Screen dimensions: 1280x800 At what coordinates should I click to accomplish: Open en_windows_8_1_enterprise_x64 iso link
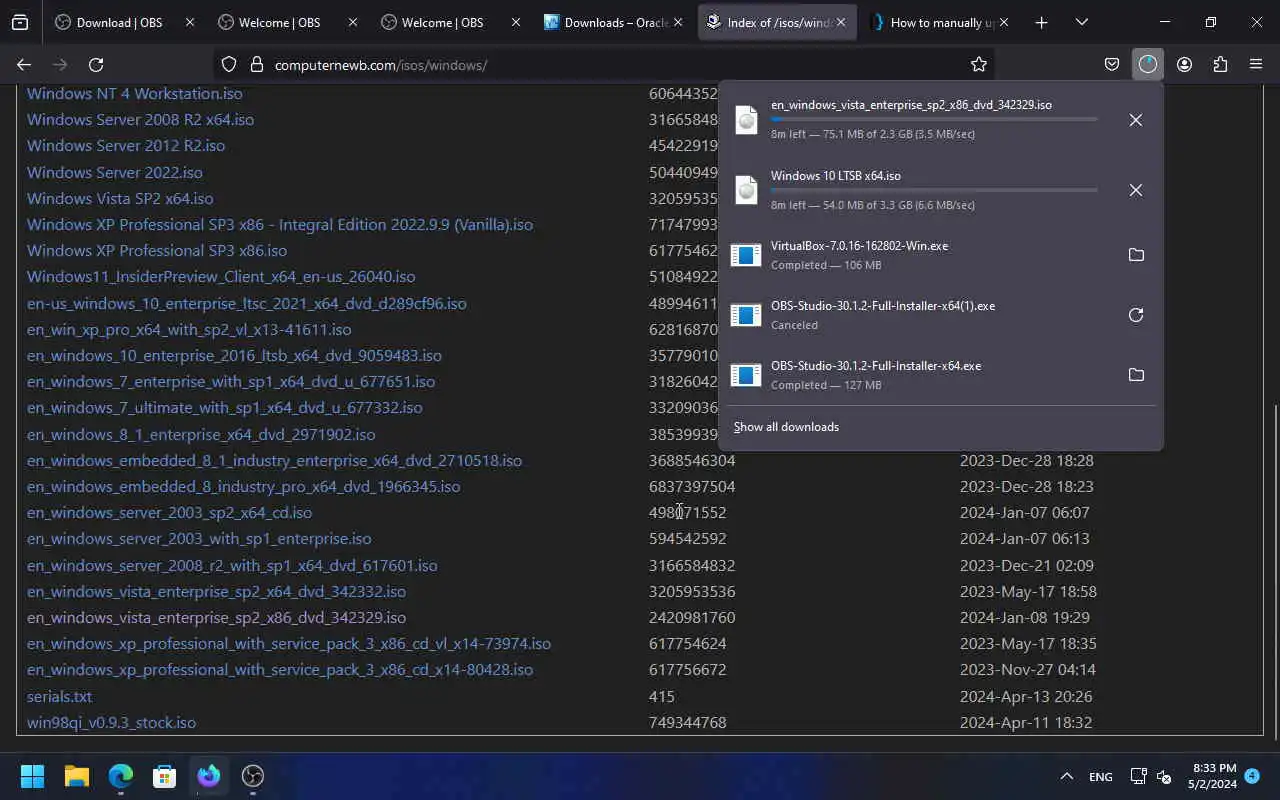click(x=201, y=434)
